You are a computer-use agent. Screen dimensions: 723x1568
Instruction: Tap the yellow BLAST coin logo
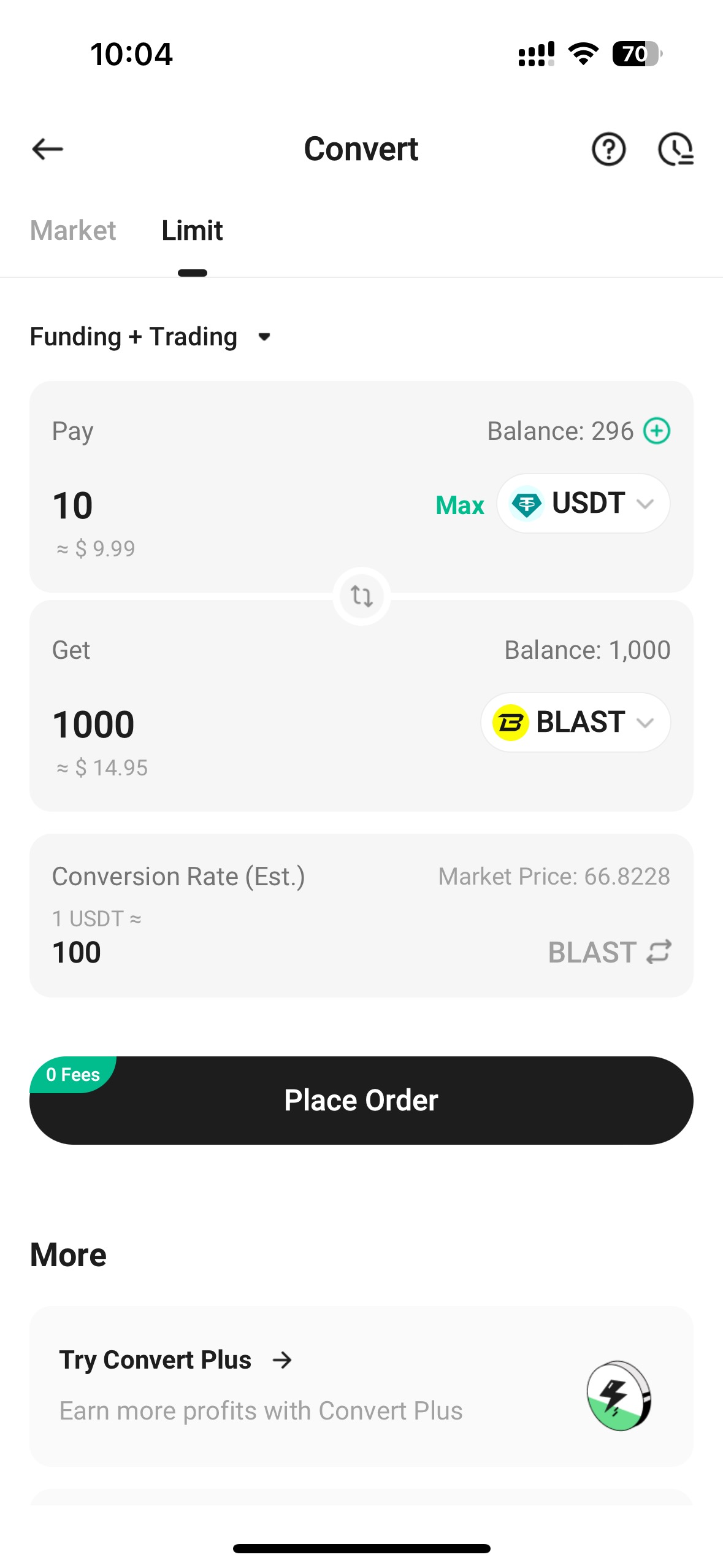tap(511, 722)
